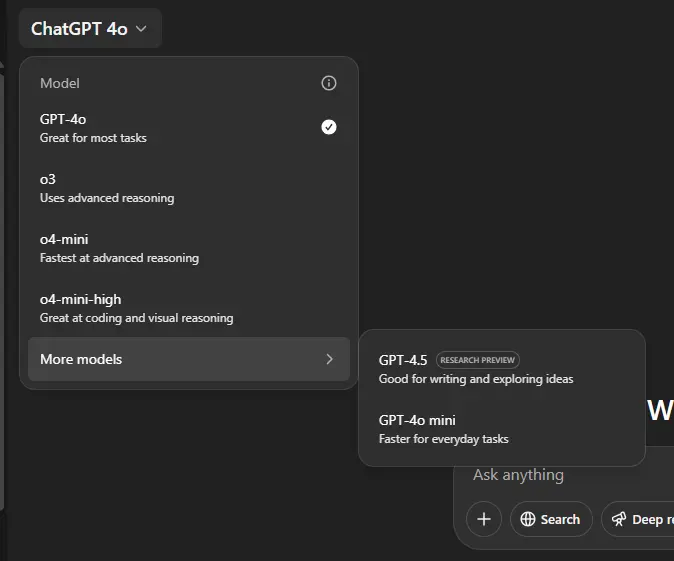Click 'Uses advanced reasoning' description
This screenshot has height=561, width=674.
(107, 198)
